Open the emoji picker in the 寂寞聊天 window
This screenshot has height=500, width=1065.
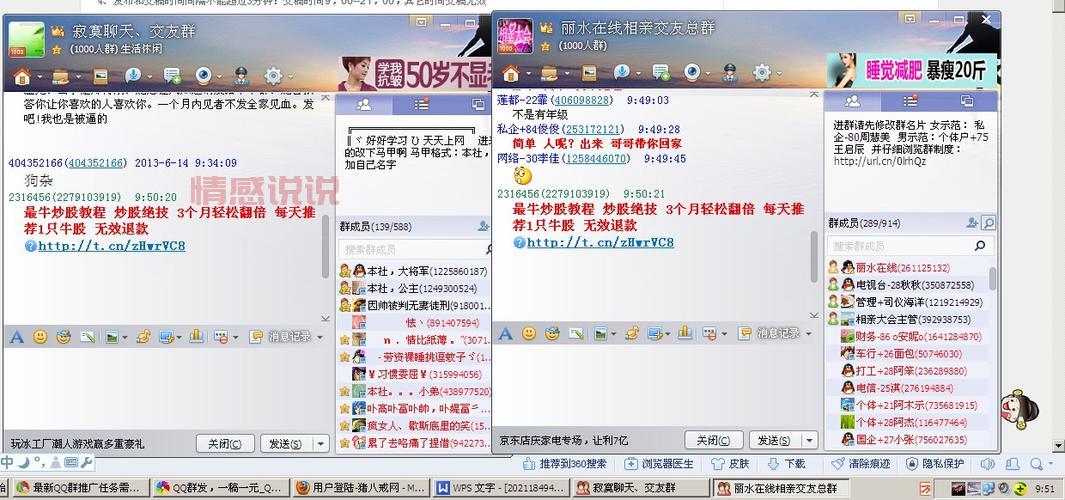pyautogui.click(x=40, y=337)
